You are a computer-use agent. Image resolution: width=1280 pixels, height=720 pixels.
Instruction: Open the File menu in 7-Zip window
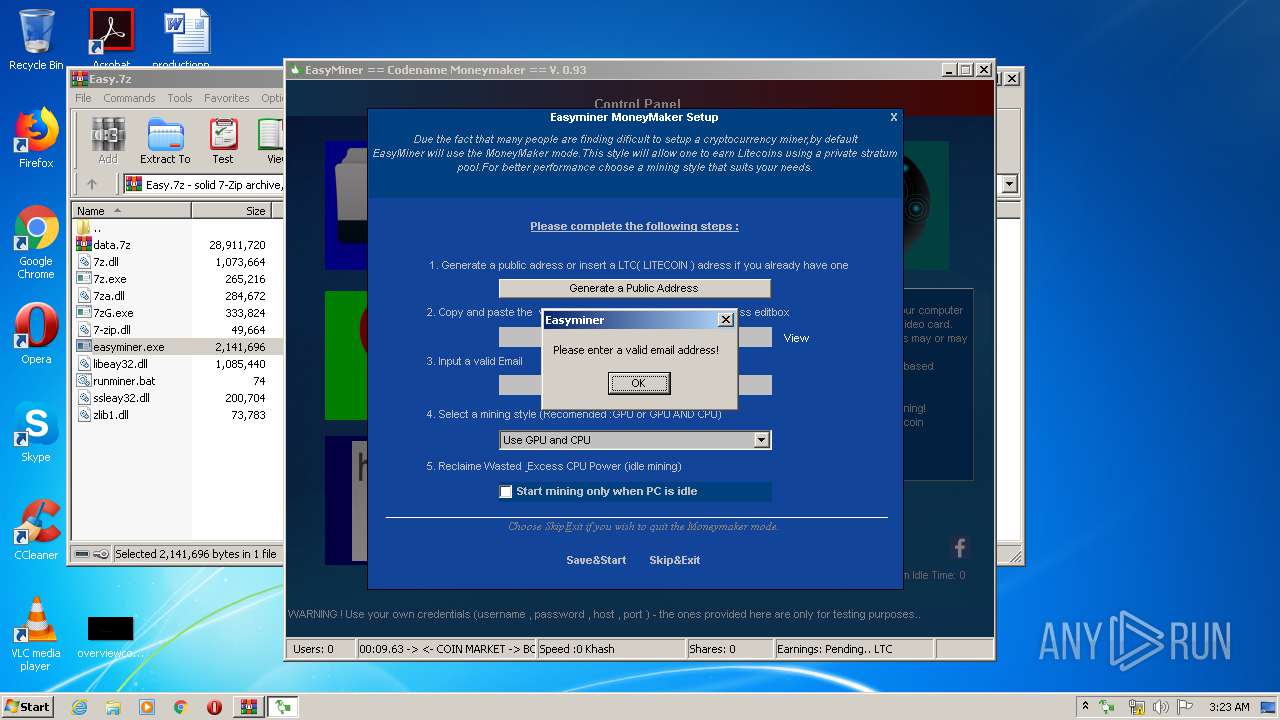coord(83,98)
